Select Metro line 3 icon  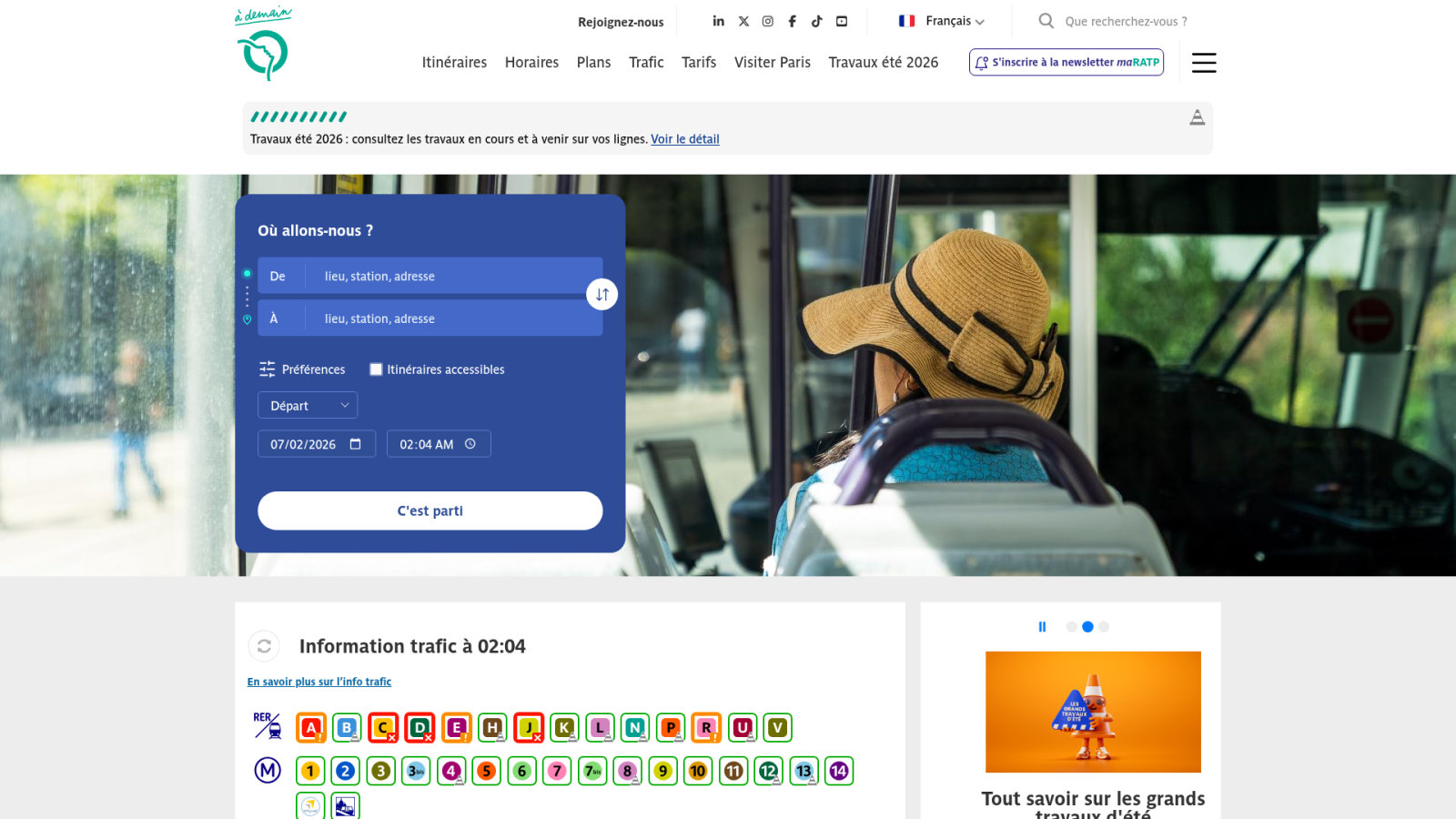click(x=380, y=771)
